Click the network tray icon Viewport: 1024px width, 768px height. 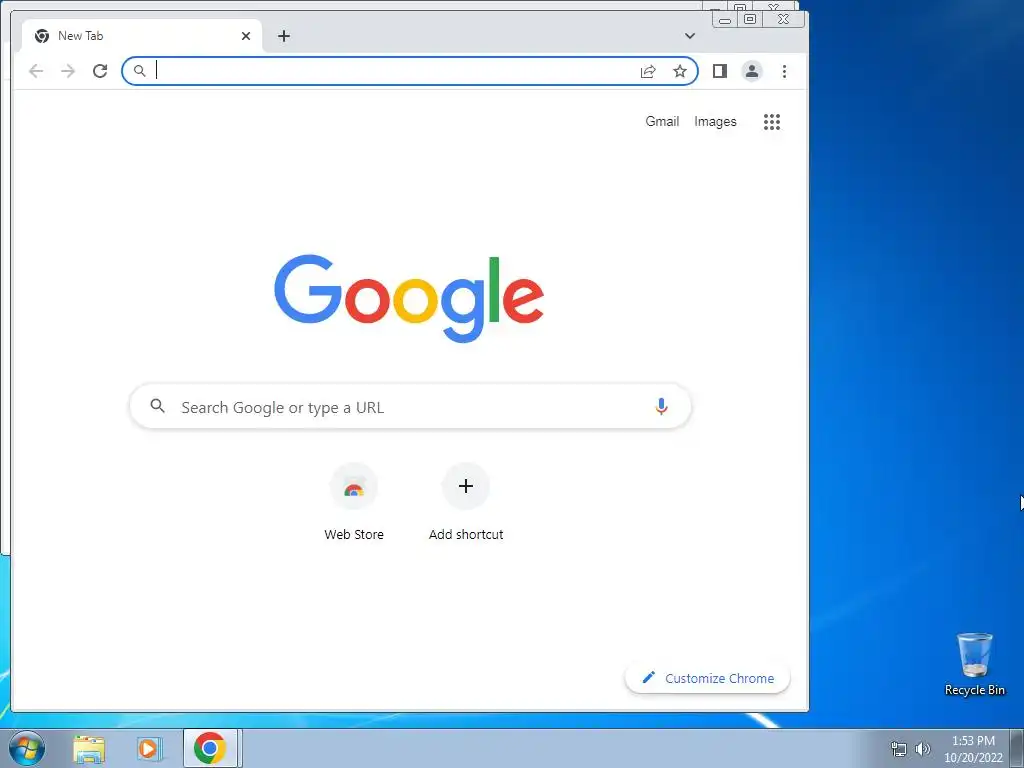(x=899, y=749)
